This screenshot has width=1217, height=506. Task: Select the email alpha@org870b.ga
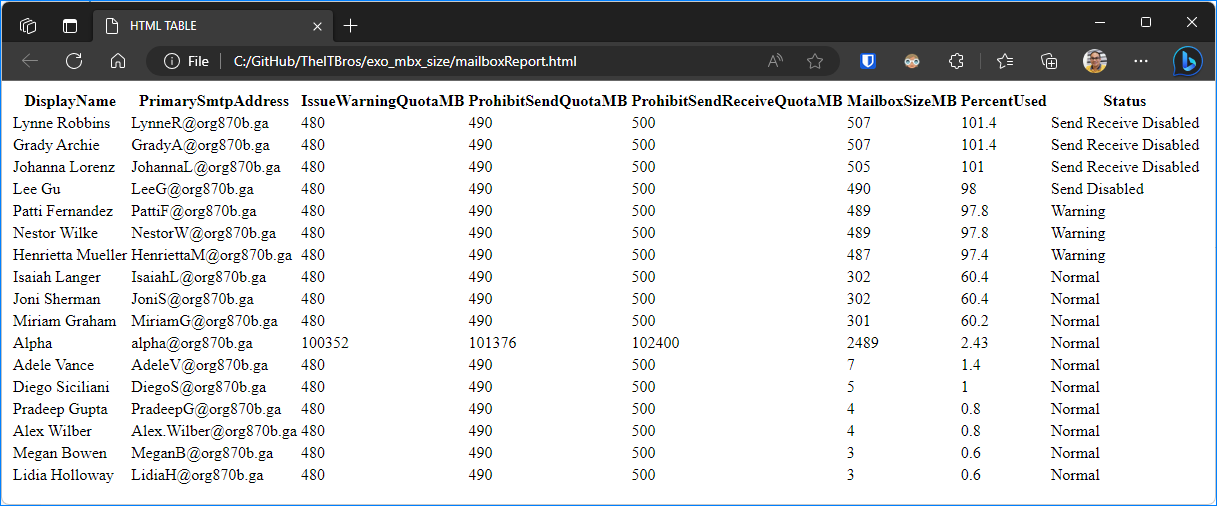[192, 343]
